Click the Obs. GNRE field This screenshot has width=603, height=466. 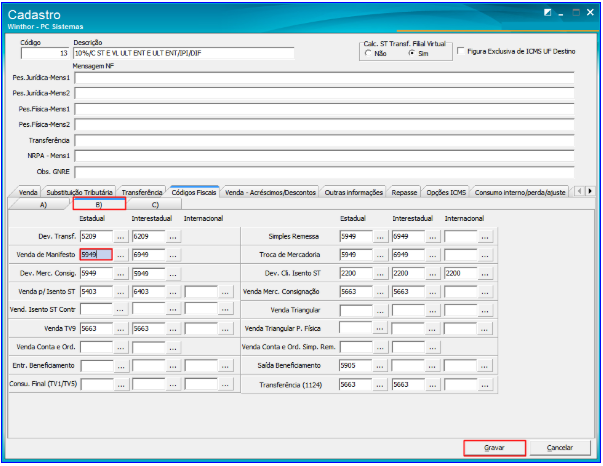(324, 172)
